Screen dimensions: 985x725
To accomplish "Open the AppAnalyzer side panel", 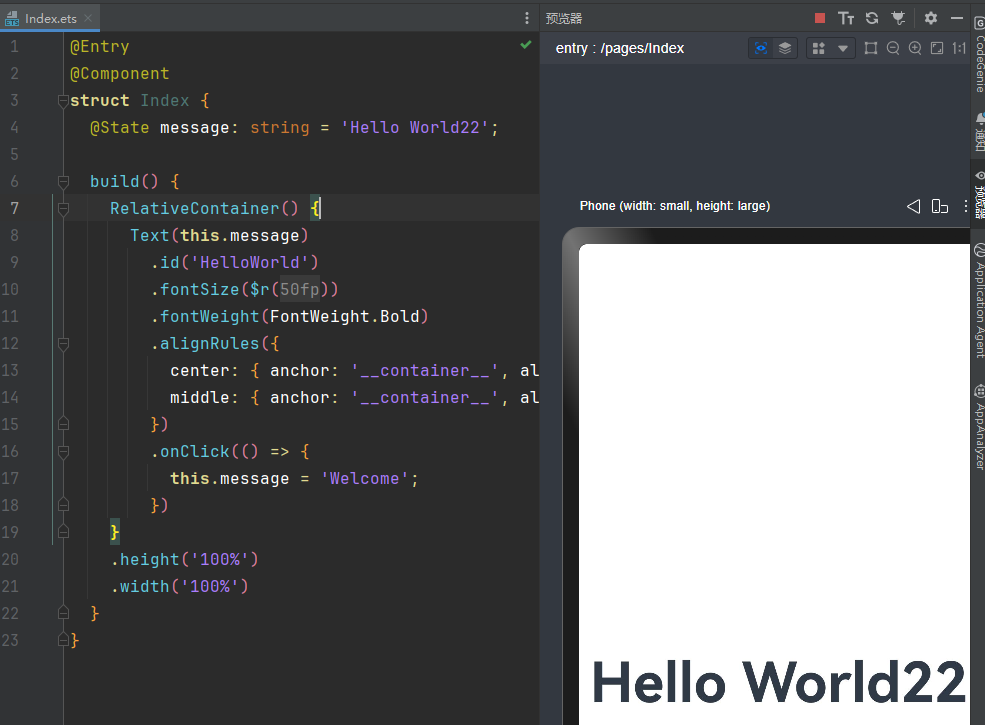I will [979, 427].
